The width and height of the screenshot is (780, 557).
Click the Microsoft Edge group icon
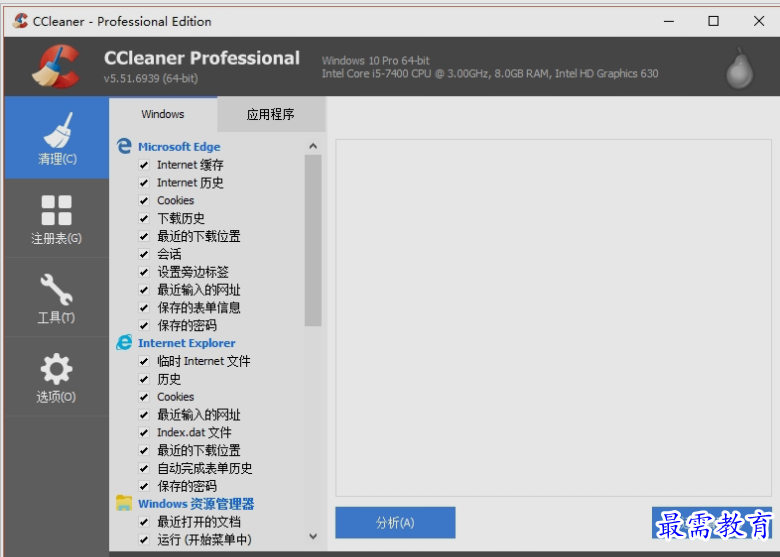tap(124, 146)
